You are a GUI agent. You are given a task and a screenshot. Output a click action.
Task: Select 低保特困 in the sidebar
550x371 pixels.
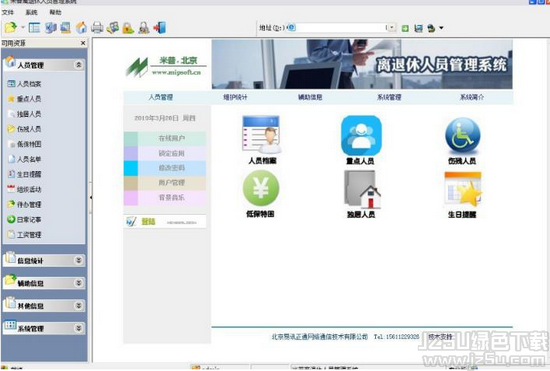pos(25,144)
